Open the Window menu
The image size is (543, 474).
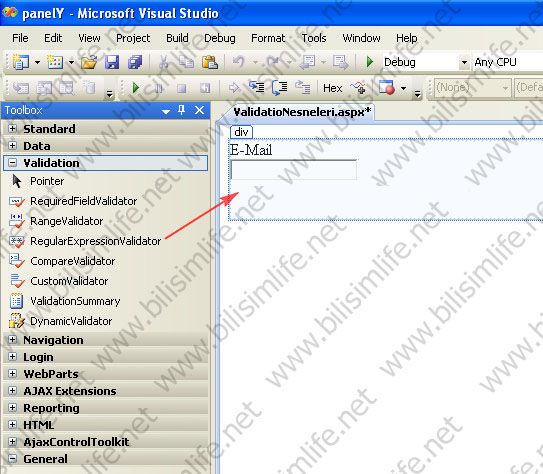pos(361,38)
